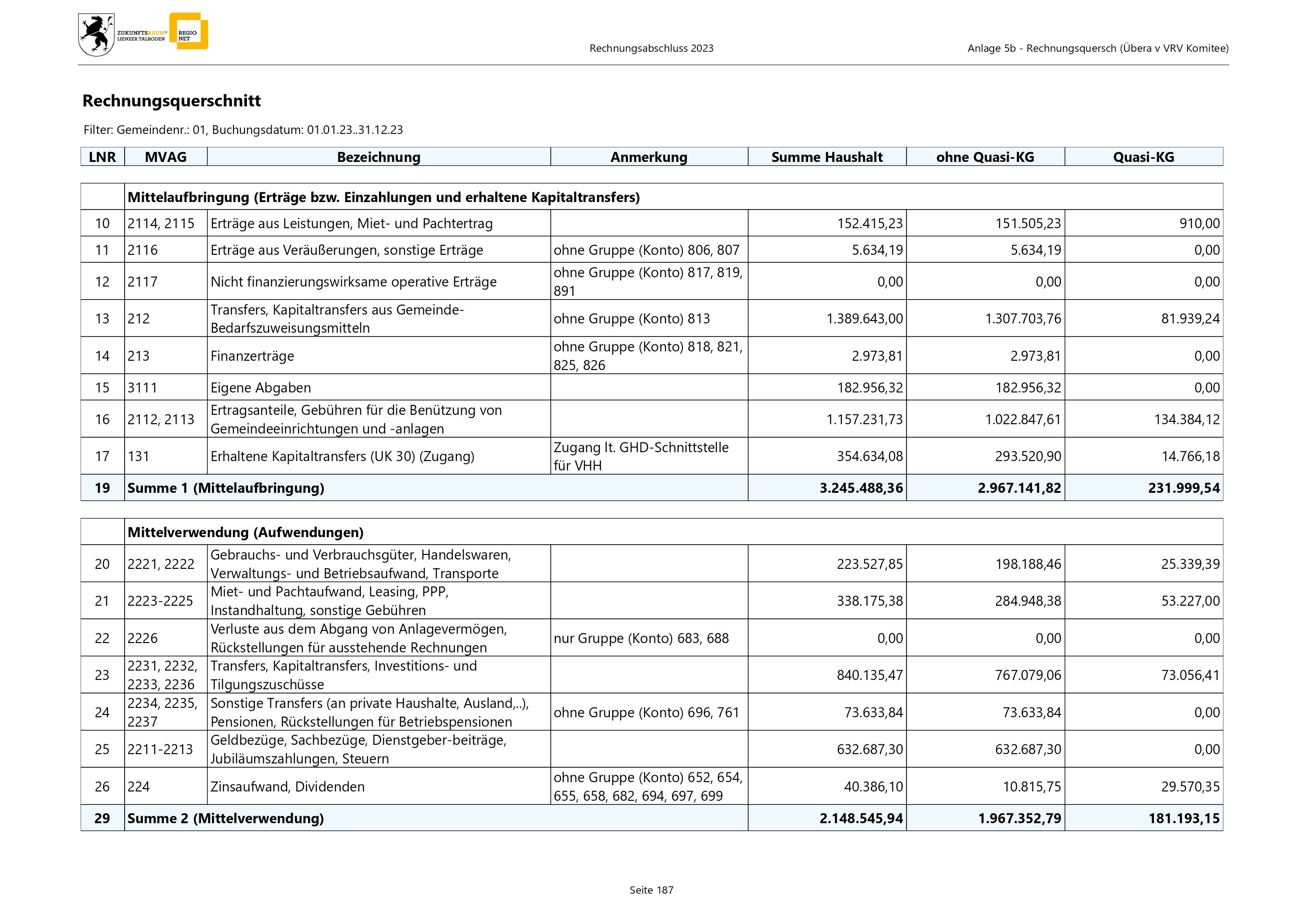Viewport: 1307px width, 924px height.
Task: Click the Eigene Abgaben row label
Action: coord(261,388)
